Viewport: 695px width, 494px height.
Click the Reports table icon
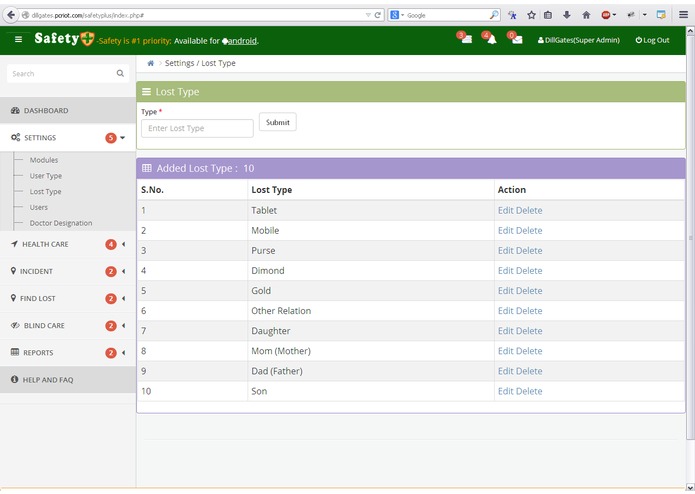click(x=15, y=352)
